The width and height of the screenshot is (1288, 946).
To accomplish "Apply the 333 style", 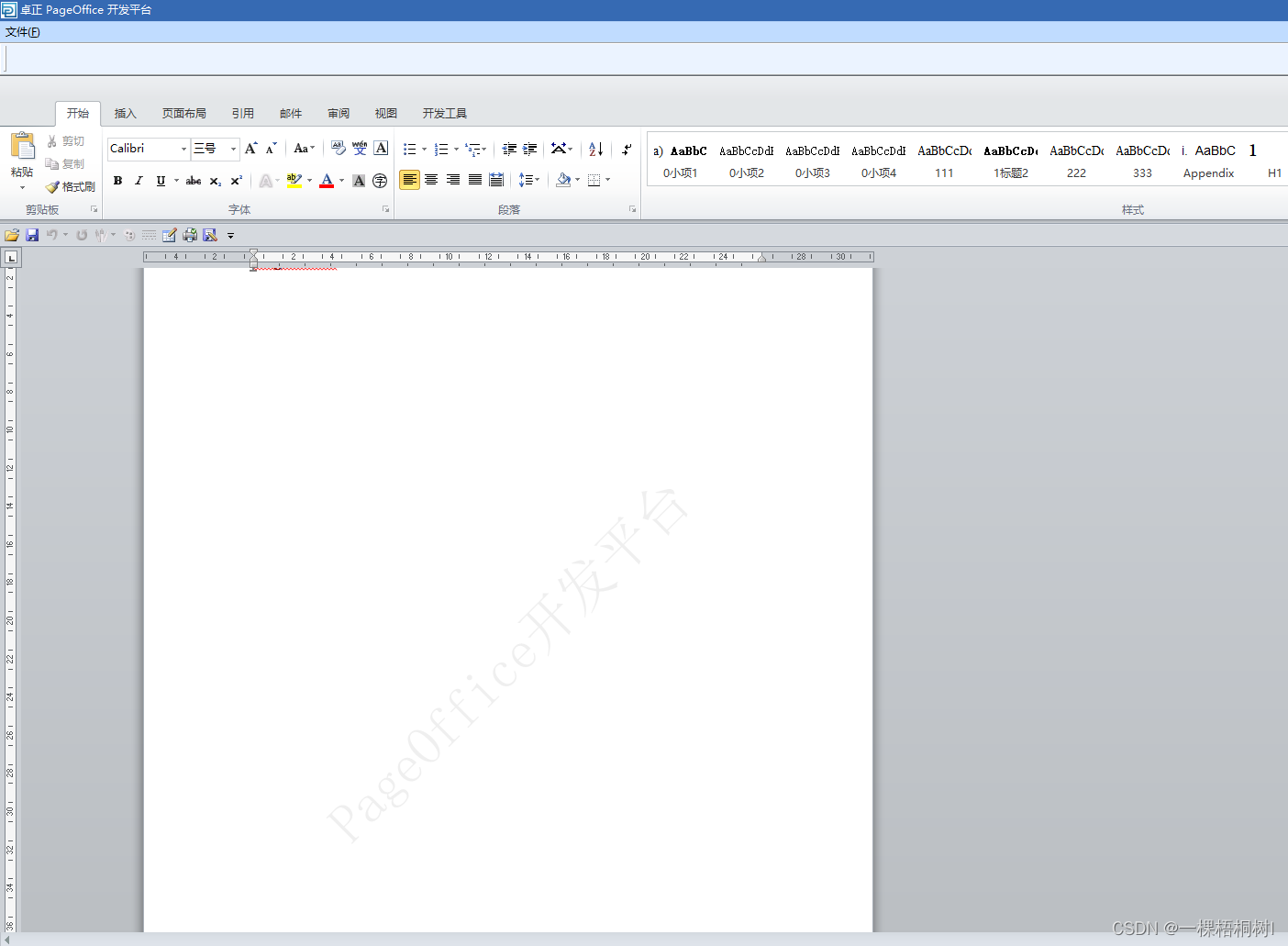I will 1143,161.
